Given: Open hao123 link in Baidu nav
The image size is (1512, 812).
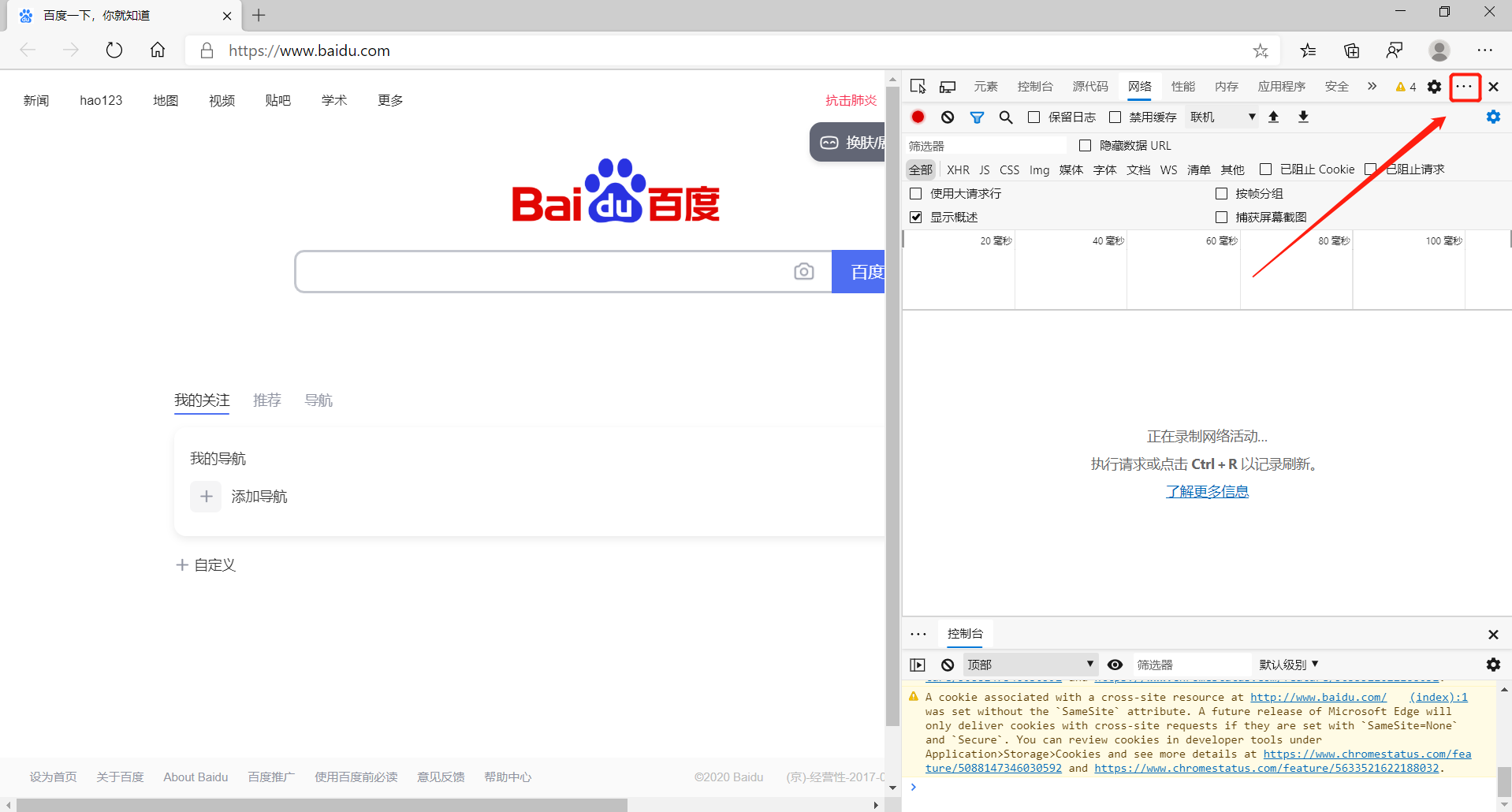Looking at the screenshot, I should click(101, 100).
